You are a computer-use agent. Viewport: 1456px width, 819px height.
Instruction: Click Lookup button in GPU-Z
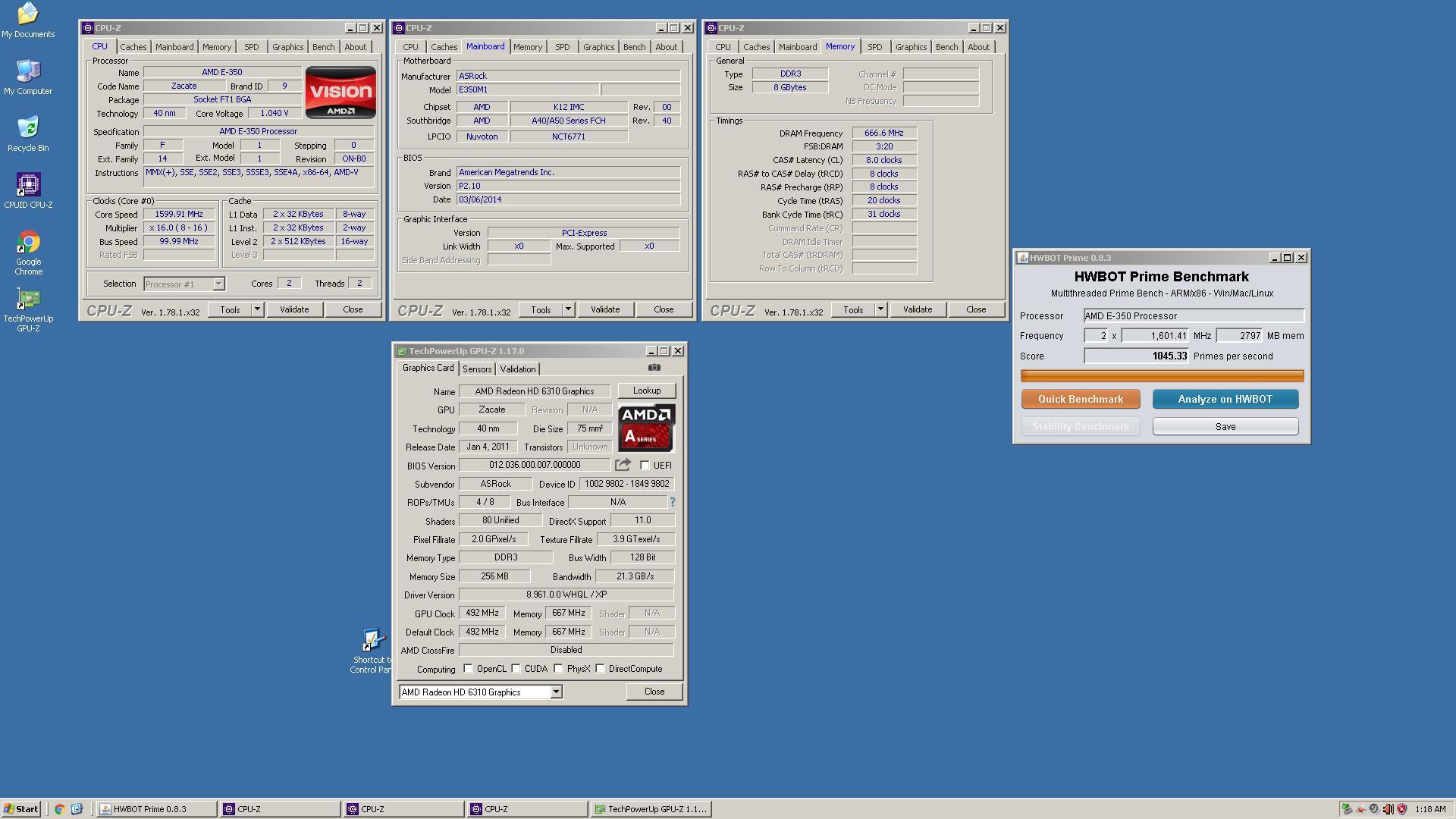[647, 391]
